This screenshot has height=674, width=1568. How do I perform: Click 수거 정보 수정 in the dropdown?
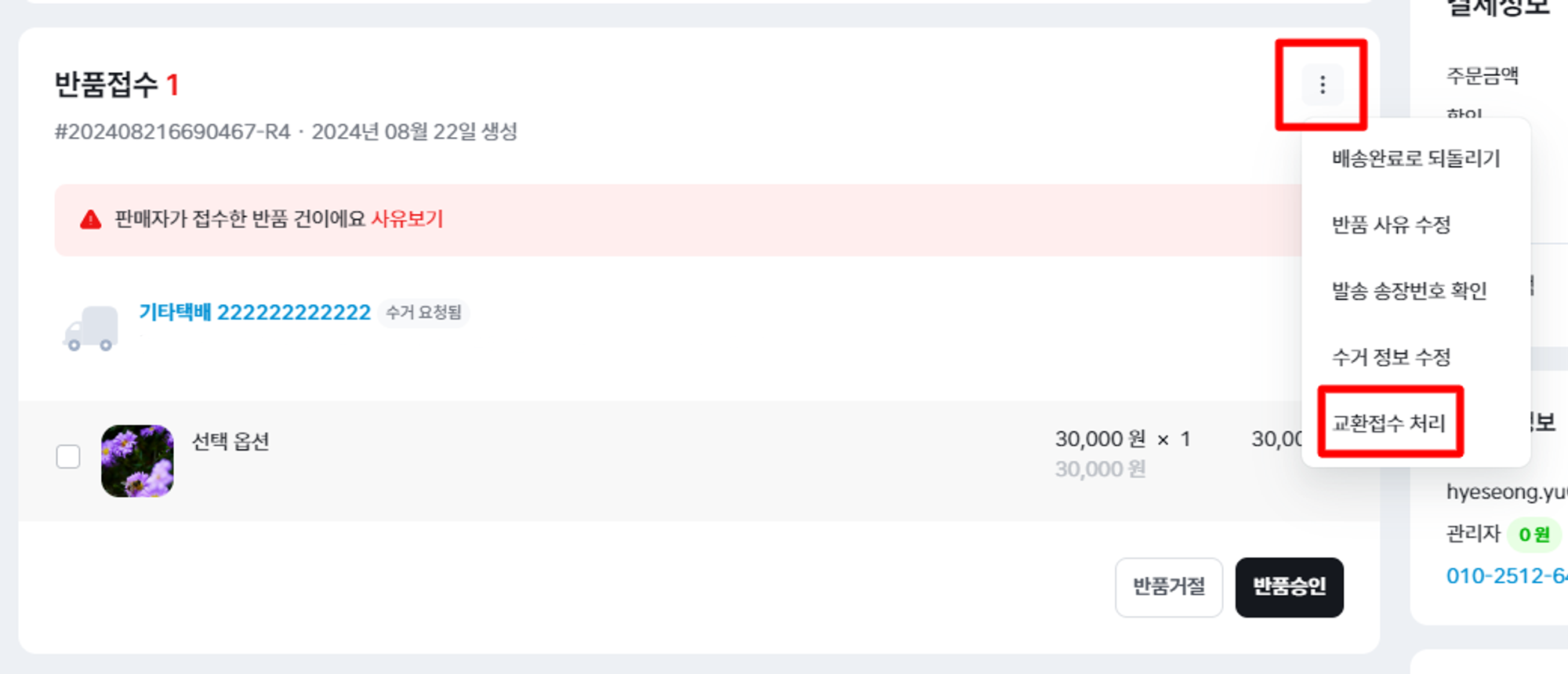point(1391,358)
